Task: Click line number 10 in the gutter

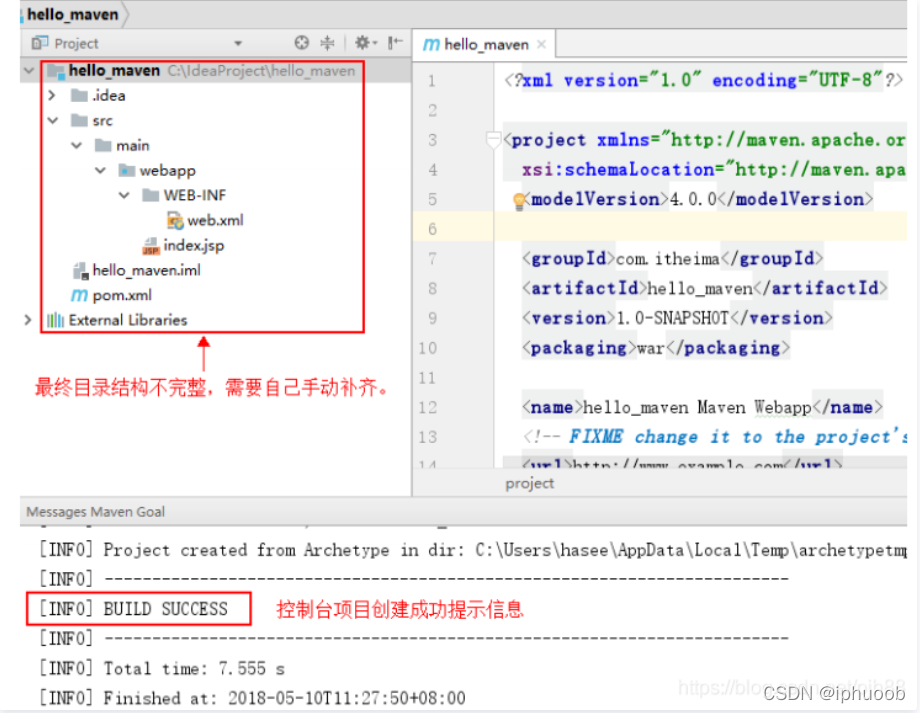Action: click(428, 348)
